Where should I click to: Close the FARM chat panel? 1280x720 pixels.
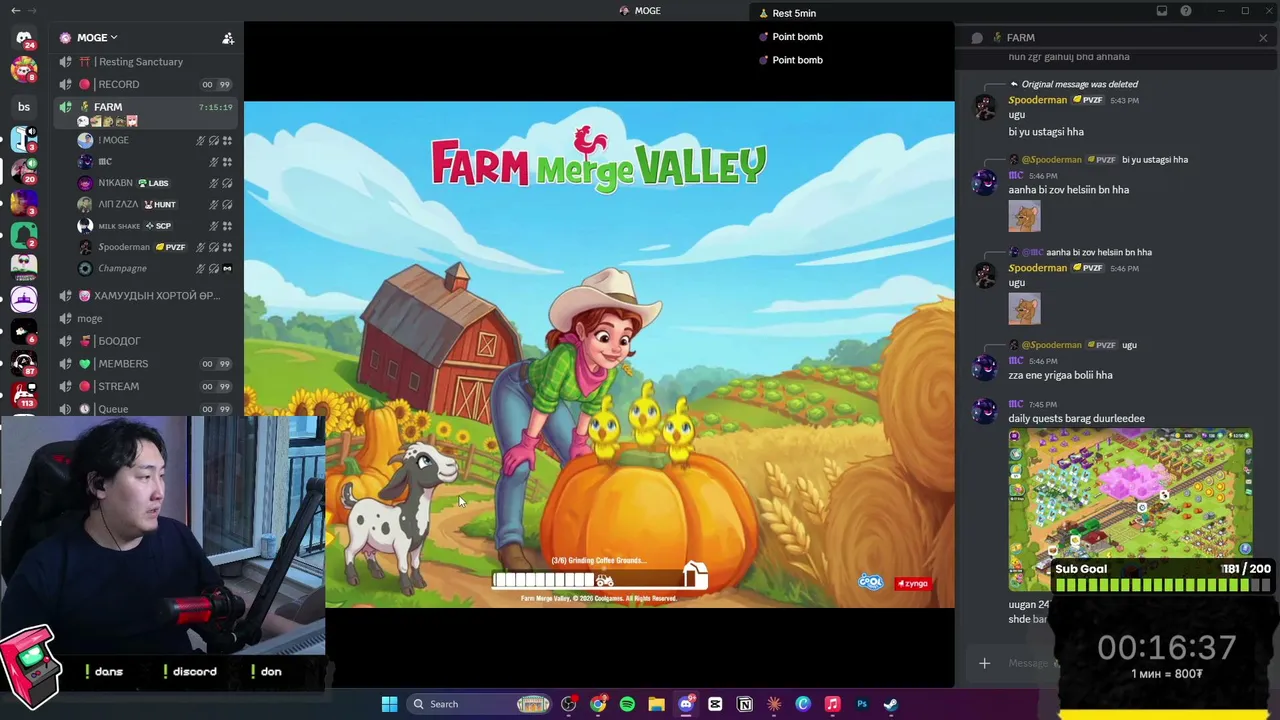coord(1263,38)
